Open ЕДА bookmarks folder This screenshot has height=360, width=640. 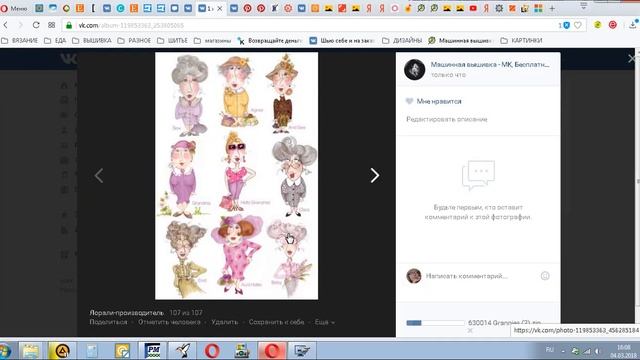(x=55, y=41)
